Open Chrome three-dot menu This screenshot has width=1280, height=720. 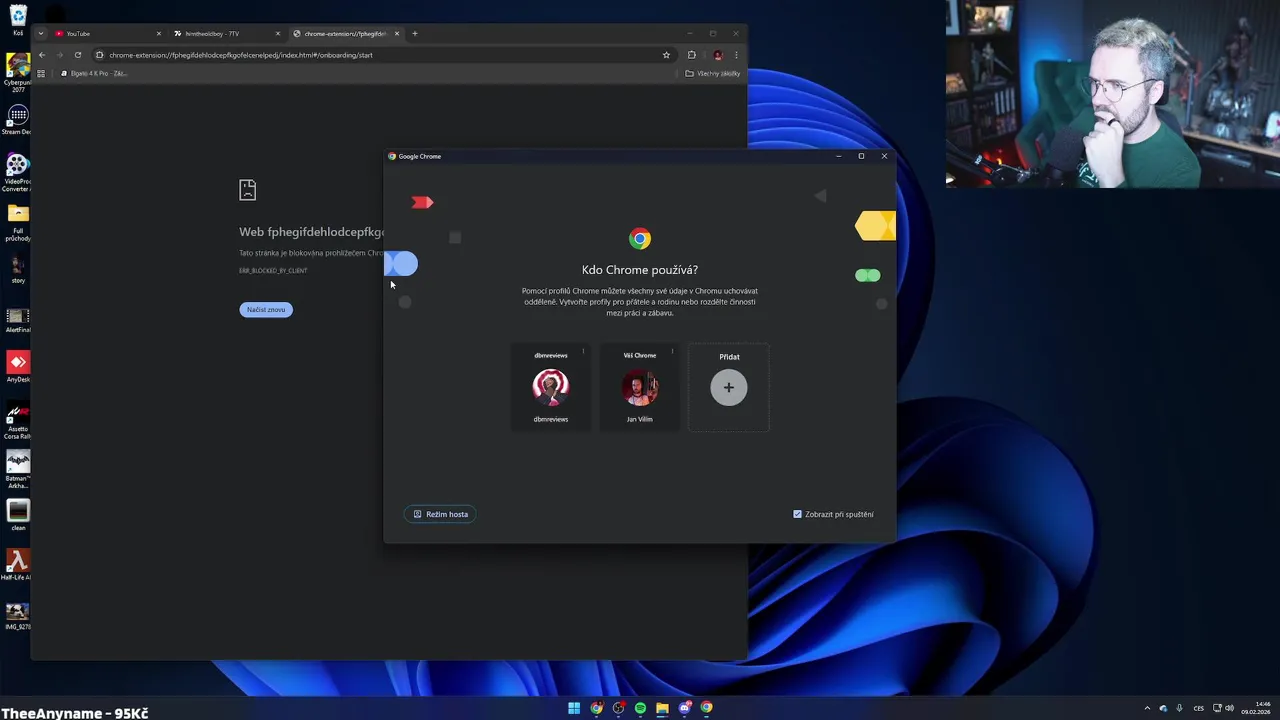[x=736, y=55]
